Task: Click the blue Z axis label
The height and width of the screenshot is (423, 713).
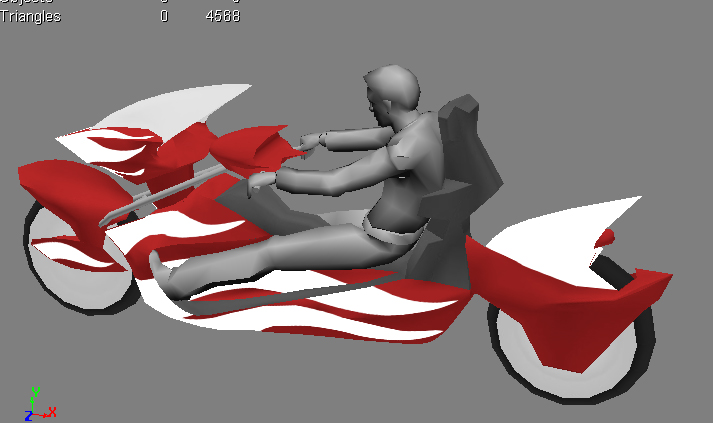Action: (x=28, y=416)
